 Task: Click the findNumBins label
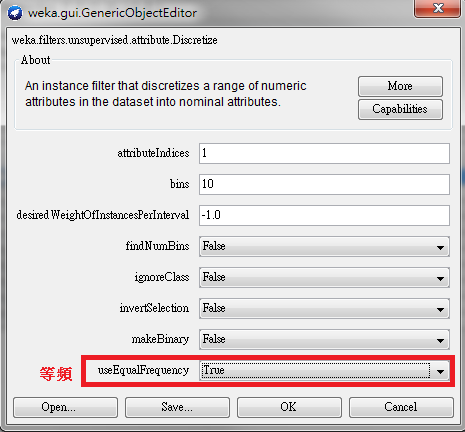click(157, 246)
